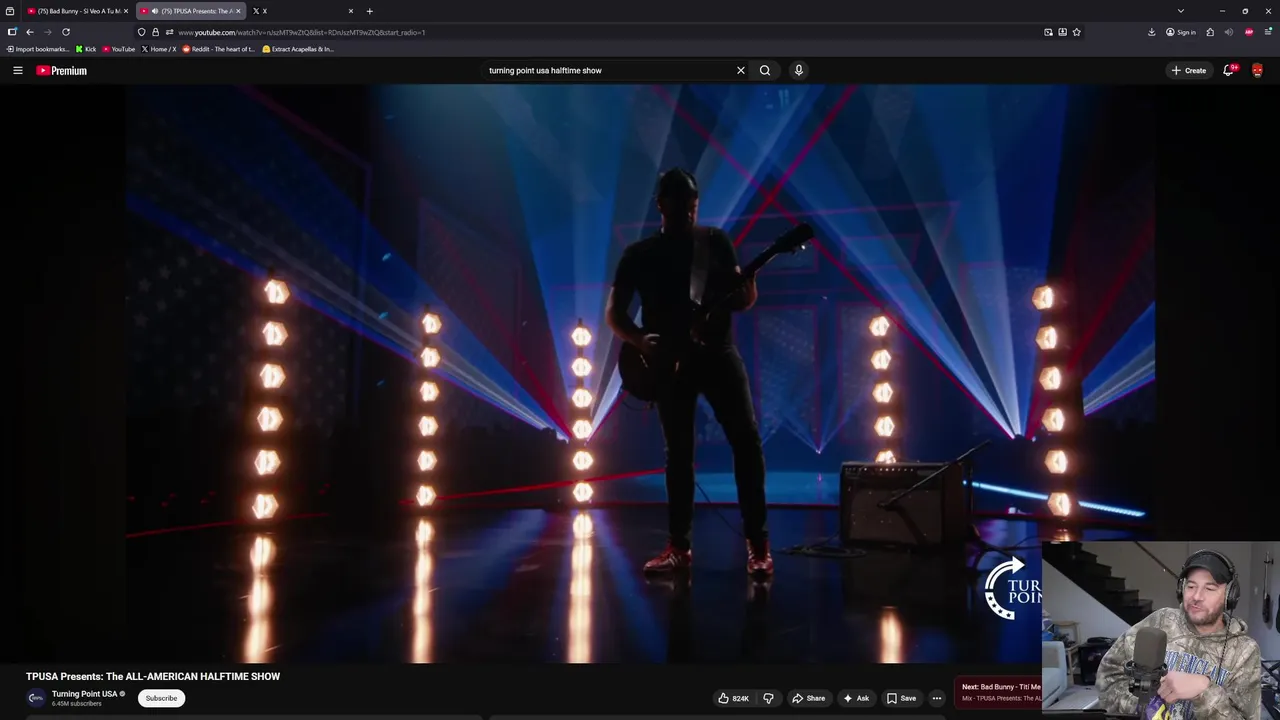Open the Adblock Plus extension icon
Image resolution: width=1280 pixels, height=720 pixels.
point(1249,32)
